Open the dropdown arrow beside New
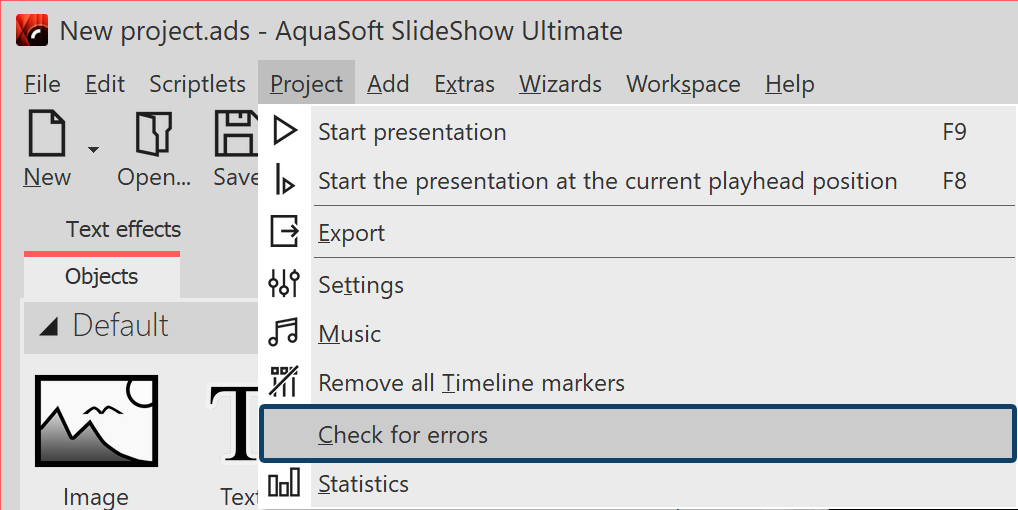The width and height of the screenshot is (1018, 510). pyautogui.click(x=93, y=150)
